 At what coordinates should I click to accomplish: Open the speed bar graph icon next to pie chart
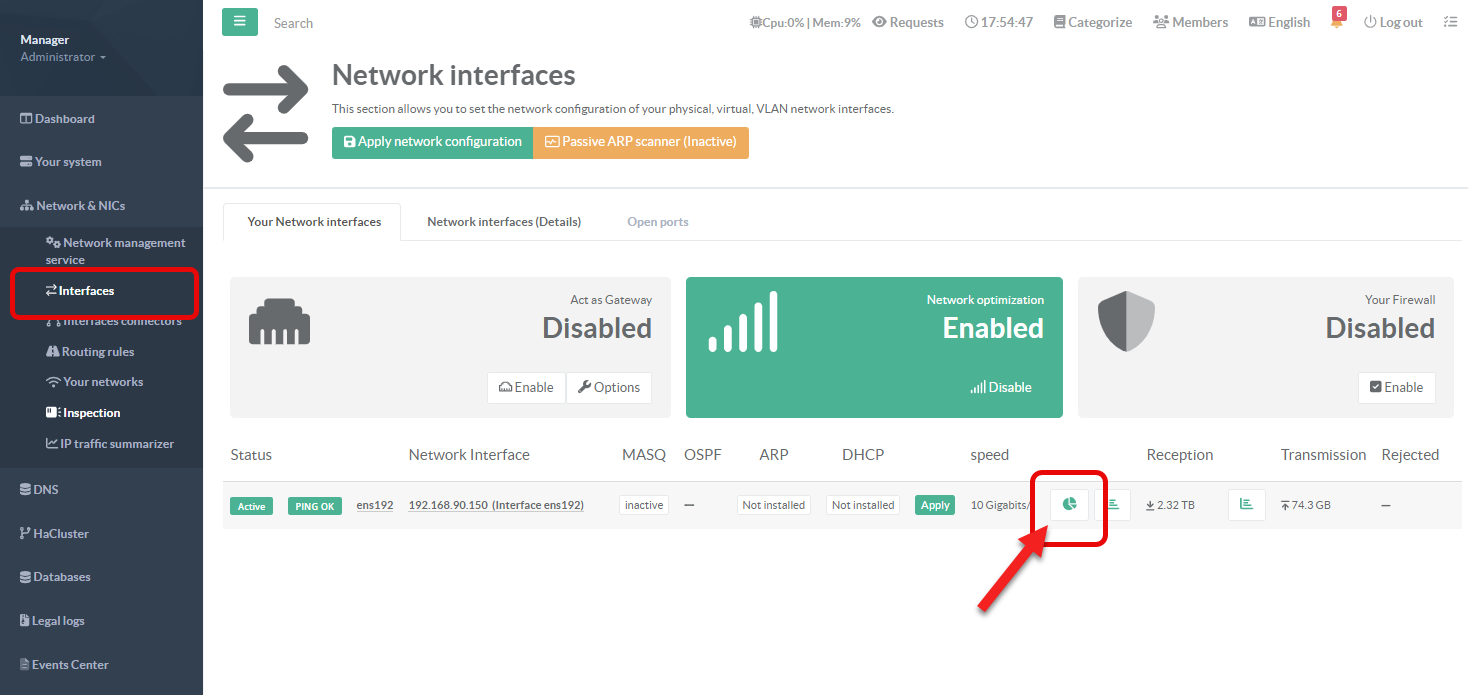(x=1113, y=505)
